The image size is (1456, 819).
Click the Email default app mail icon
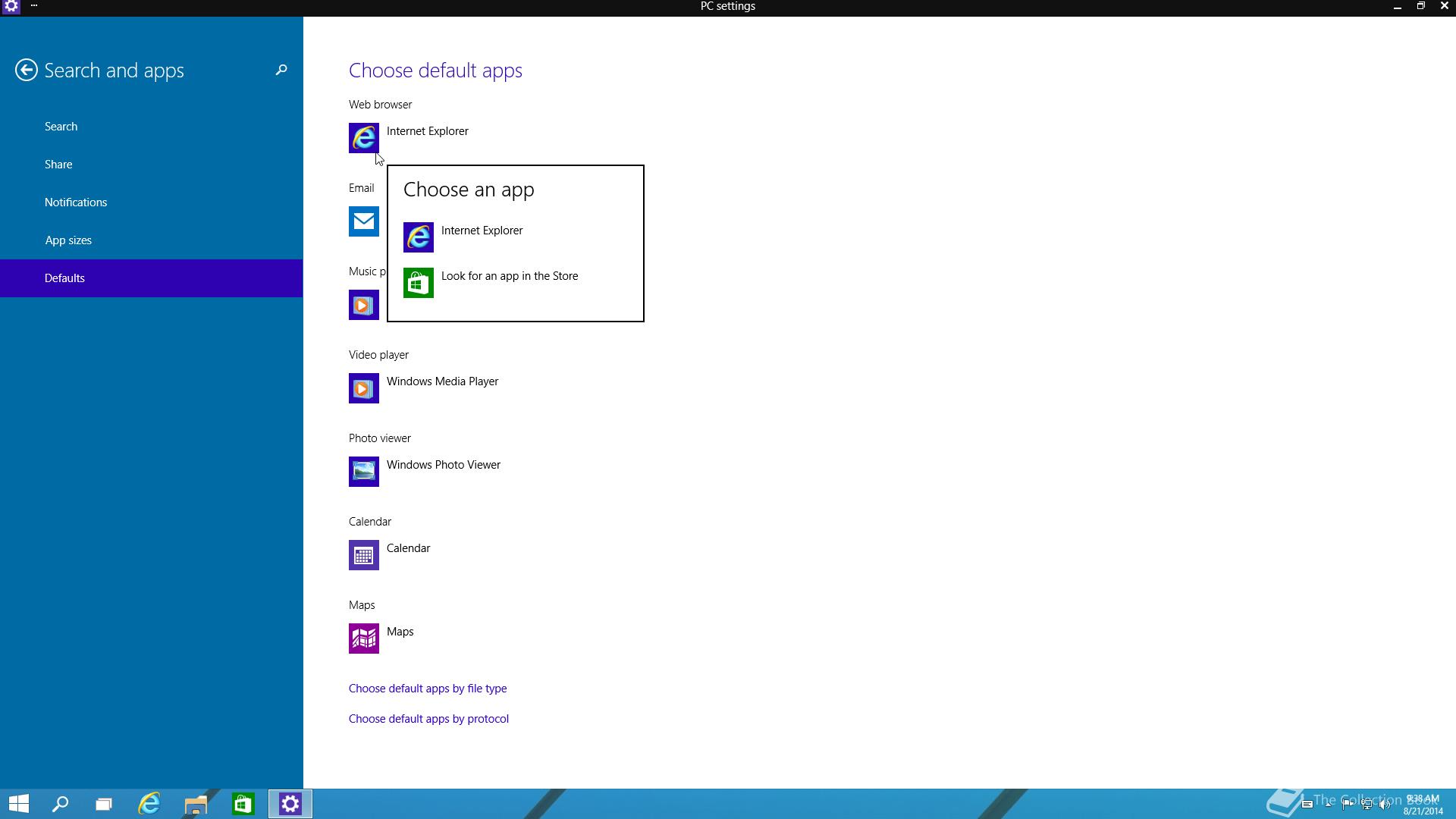pyautogui.click(x=363, y=221)
